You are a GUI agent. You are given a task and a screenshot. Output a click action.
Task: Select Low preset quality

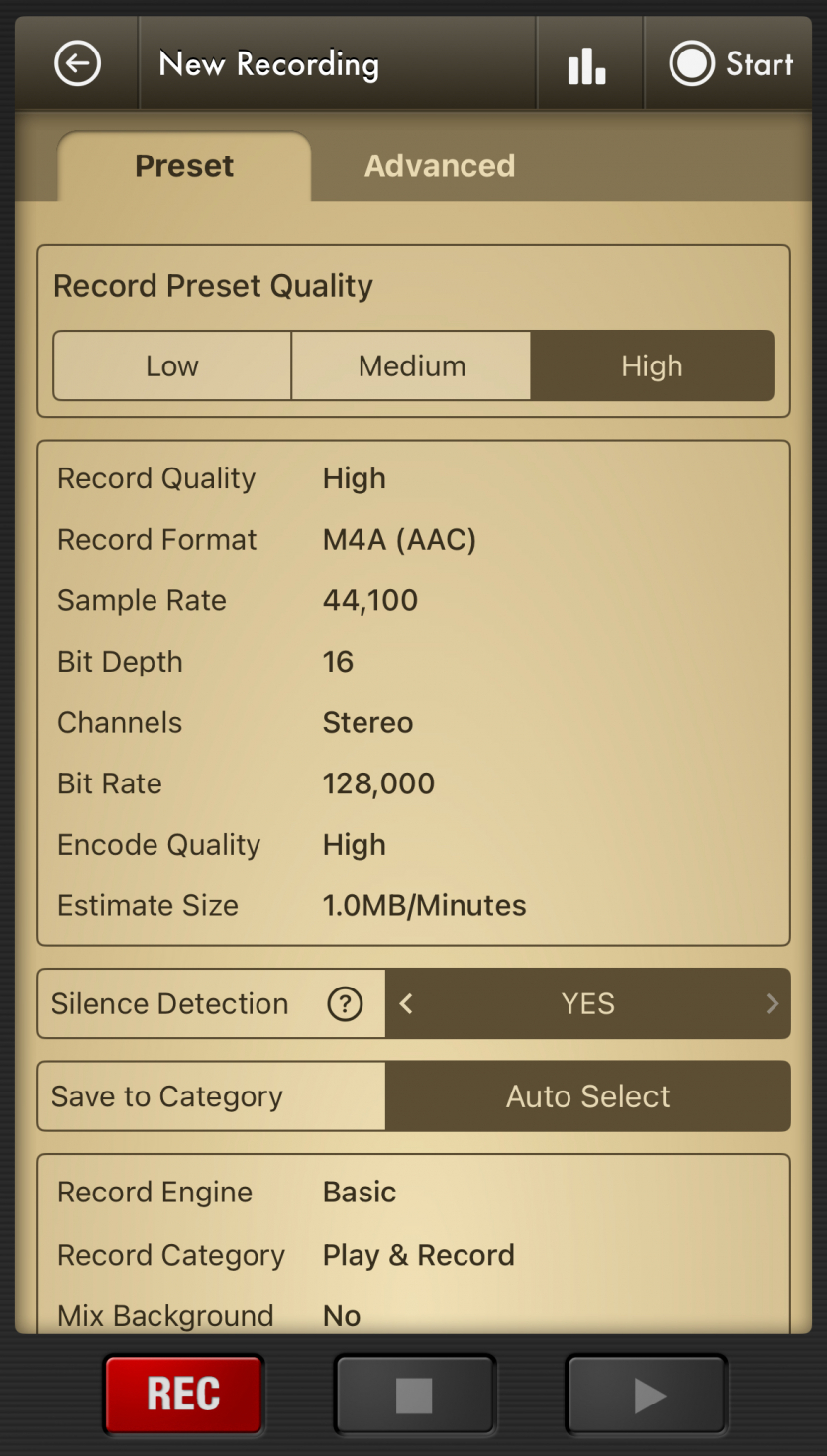point(172,366)
